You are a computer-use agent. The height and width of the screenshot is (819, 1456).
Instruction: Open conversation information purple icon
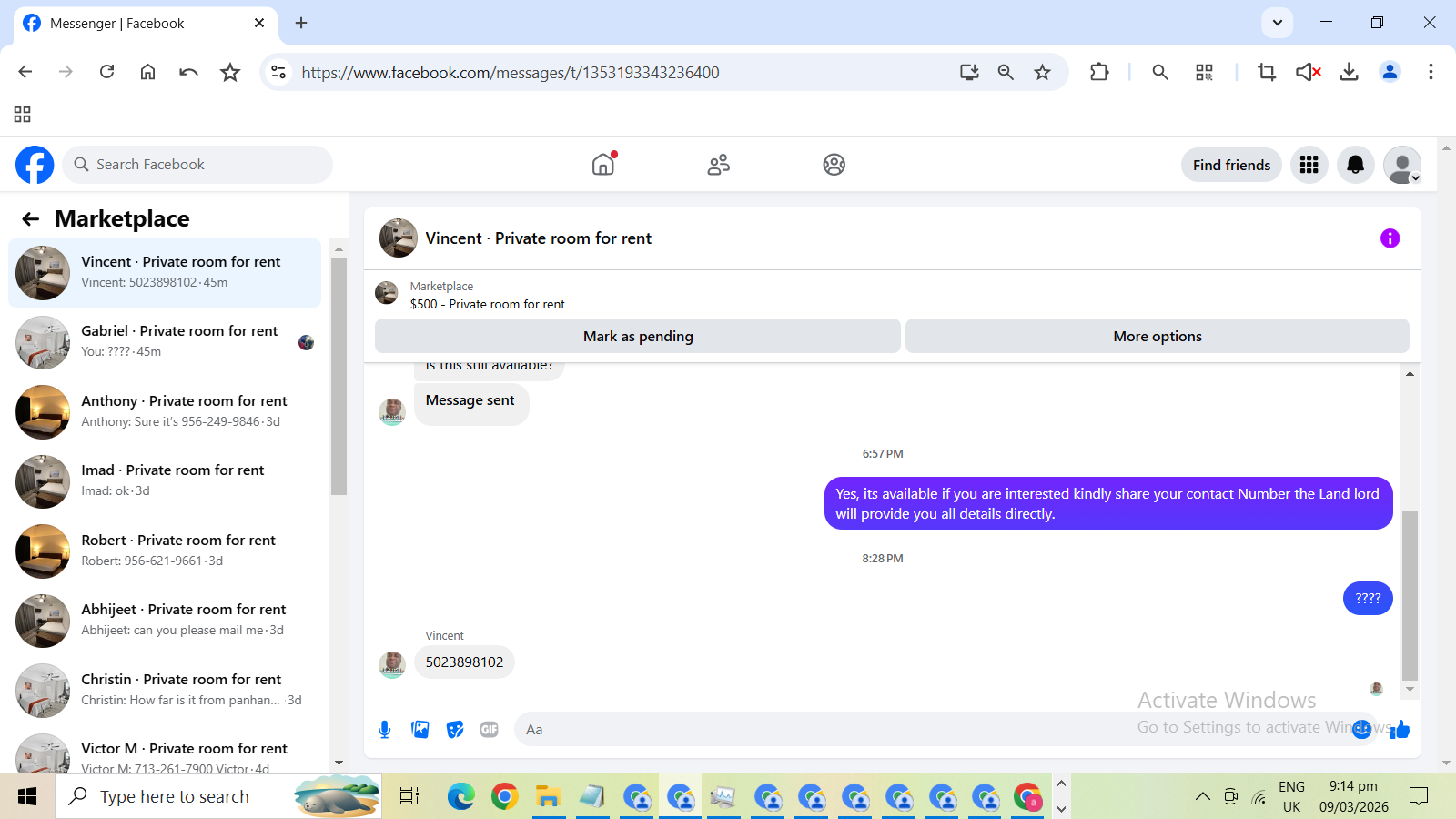coord(1390,238)
